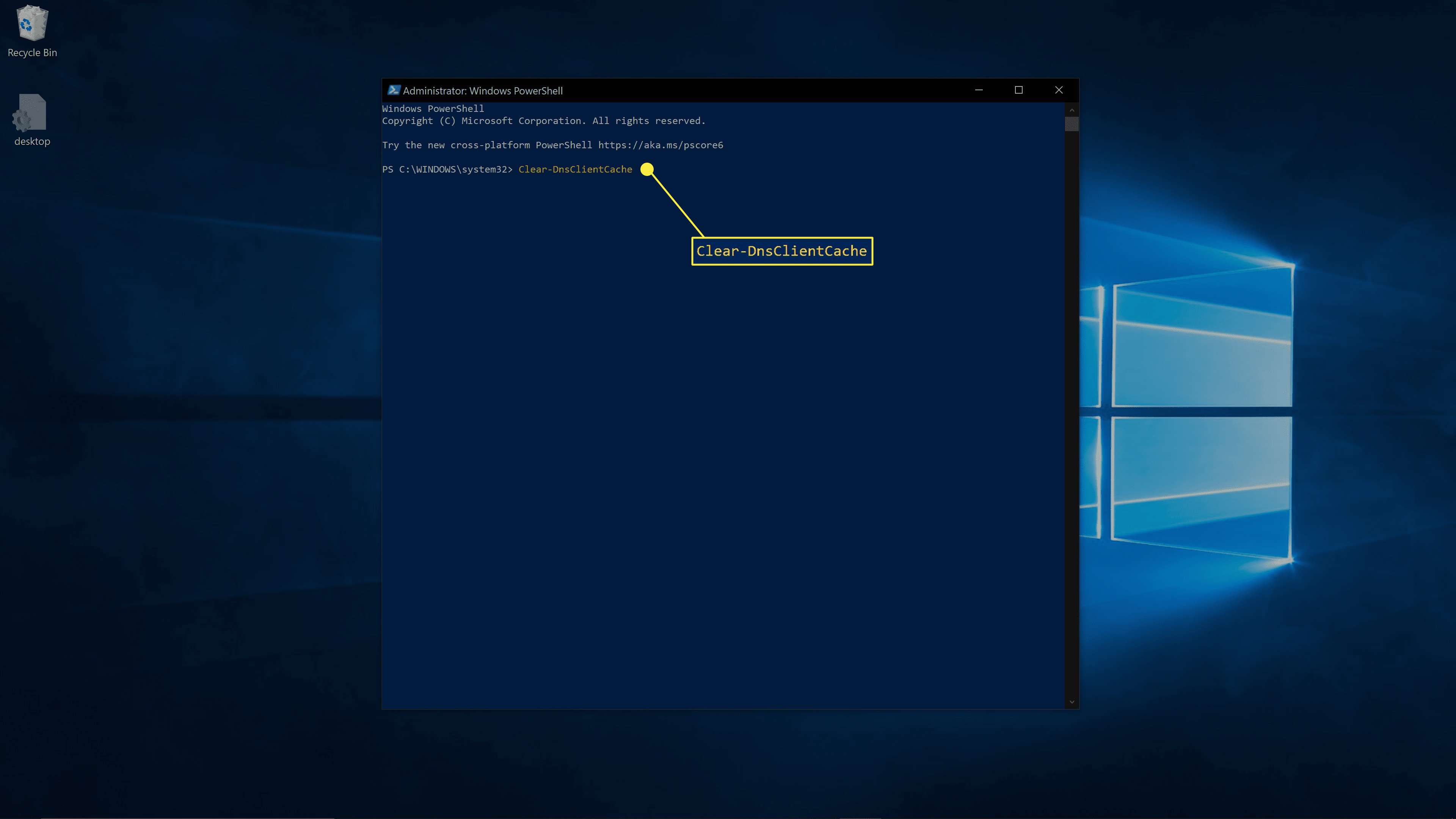Screen dimensions: 1456x819
Task: Click the close window button
Action: click(1059, 89)
